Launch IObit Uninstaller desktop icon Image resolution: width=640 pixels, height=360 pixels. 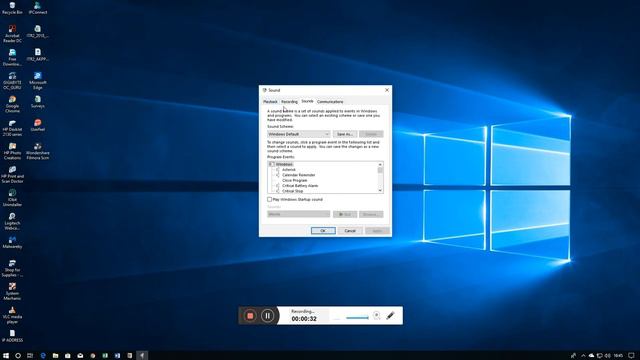click(12, 198)
